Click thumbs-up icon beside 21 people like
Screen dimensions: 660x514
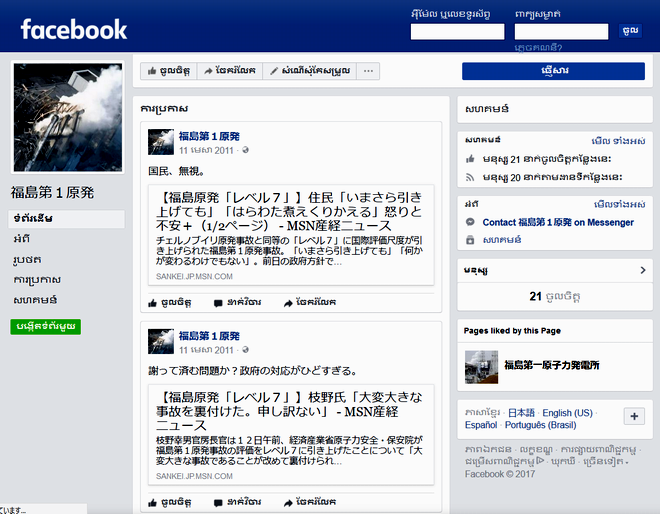[470, 159]
